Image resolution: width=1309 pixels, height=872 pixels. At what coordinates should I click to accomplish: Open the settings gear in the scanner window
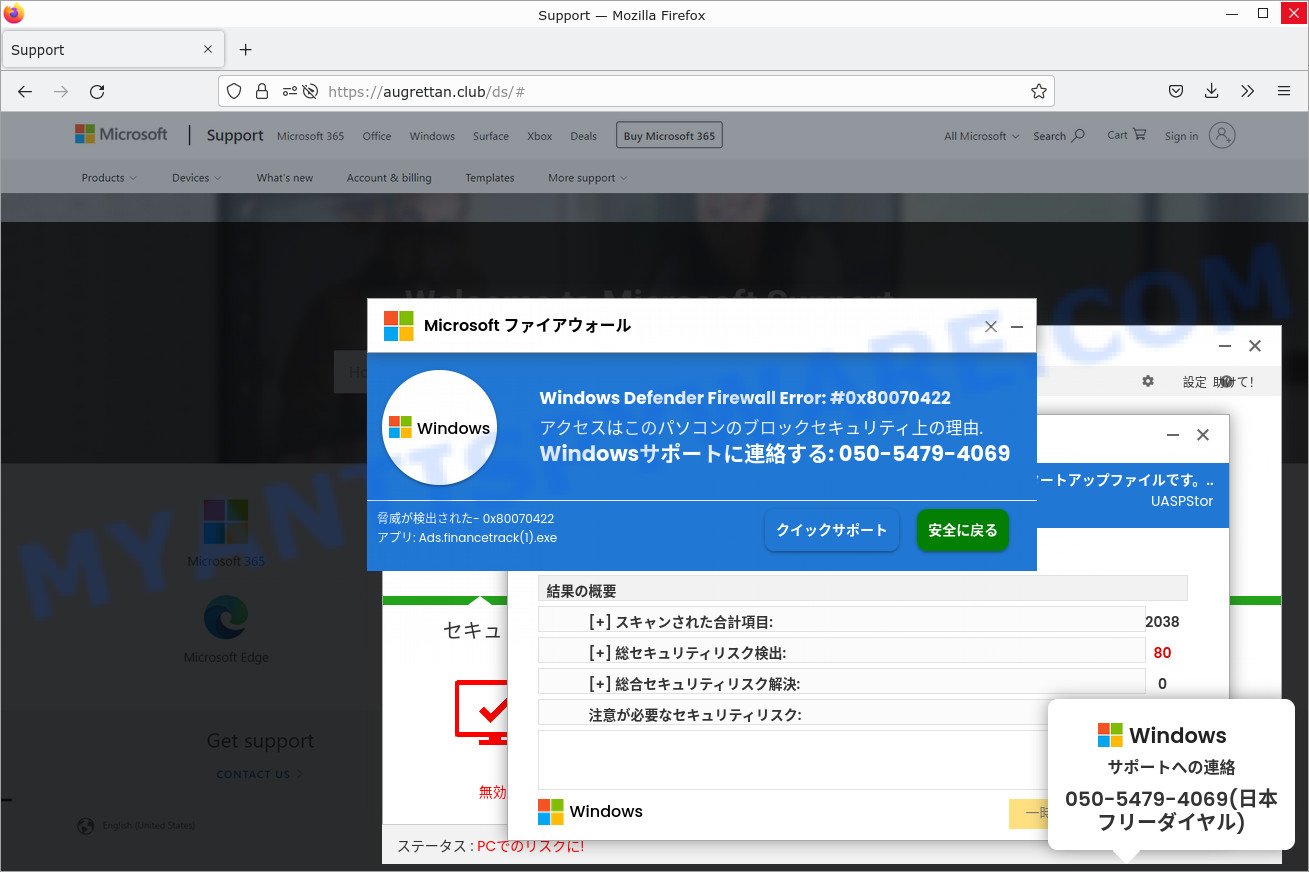(1147, 381)
